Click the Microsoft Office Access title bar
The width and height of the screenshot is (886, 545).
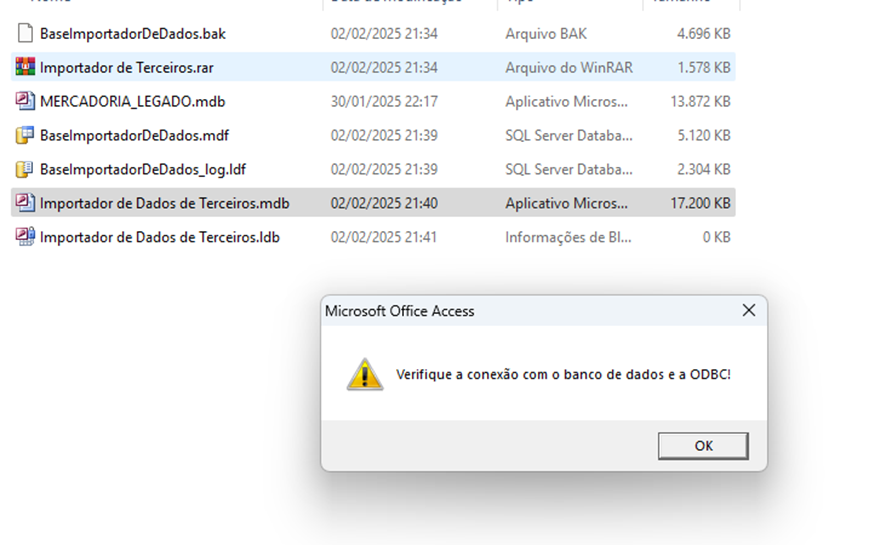point(531,311)
